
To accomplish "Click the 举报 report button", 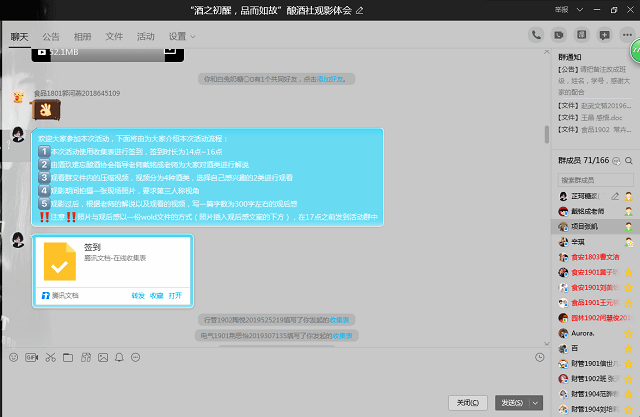I will 562,10.
